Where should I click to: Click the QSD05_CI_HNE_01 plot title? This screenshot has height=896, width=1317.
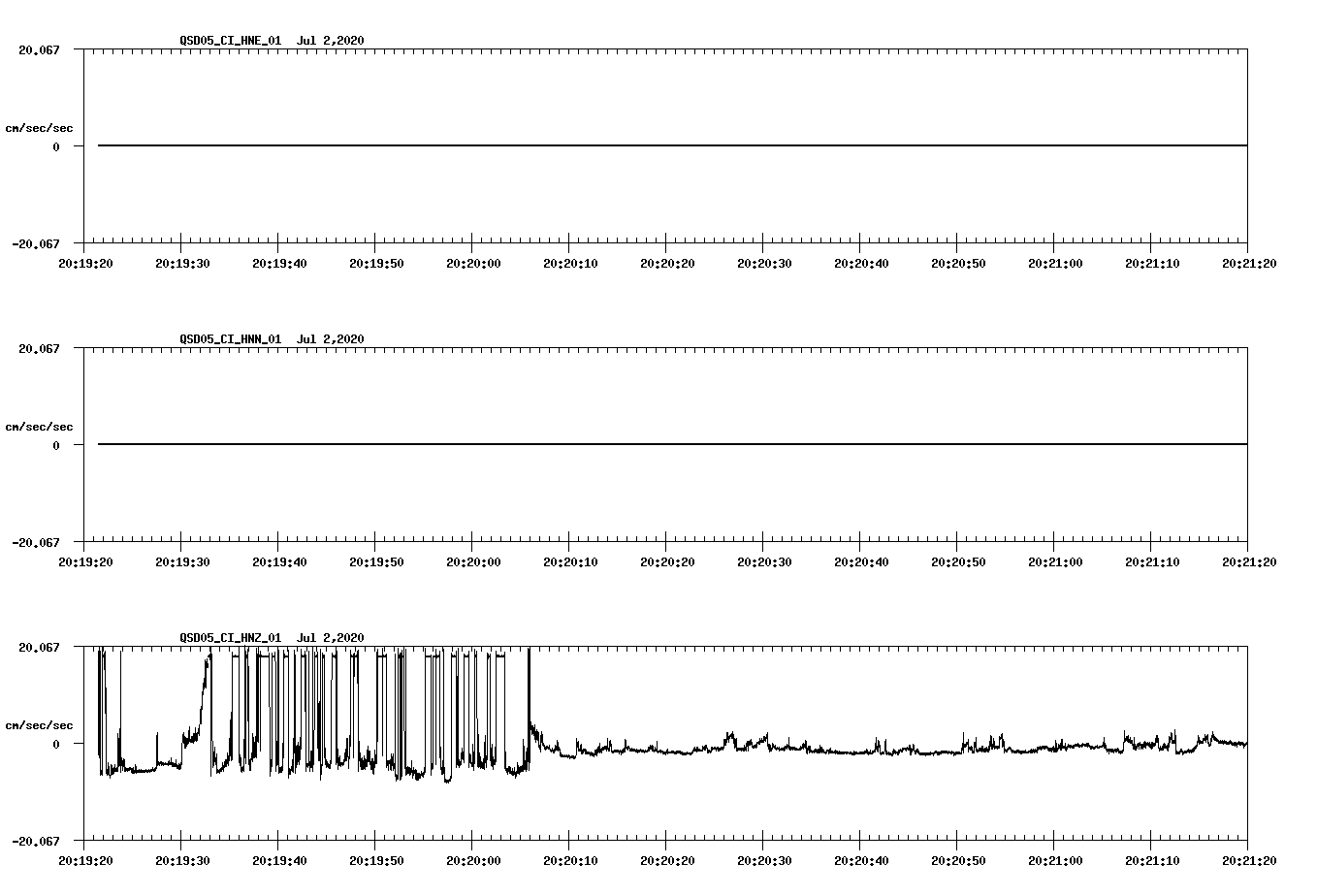[x=272, y=41]
